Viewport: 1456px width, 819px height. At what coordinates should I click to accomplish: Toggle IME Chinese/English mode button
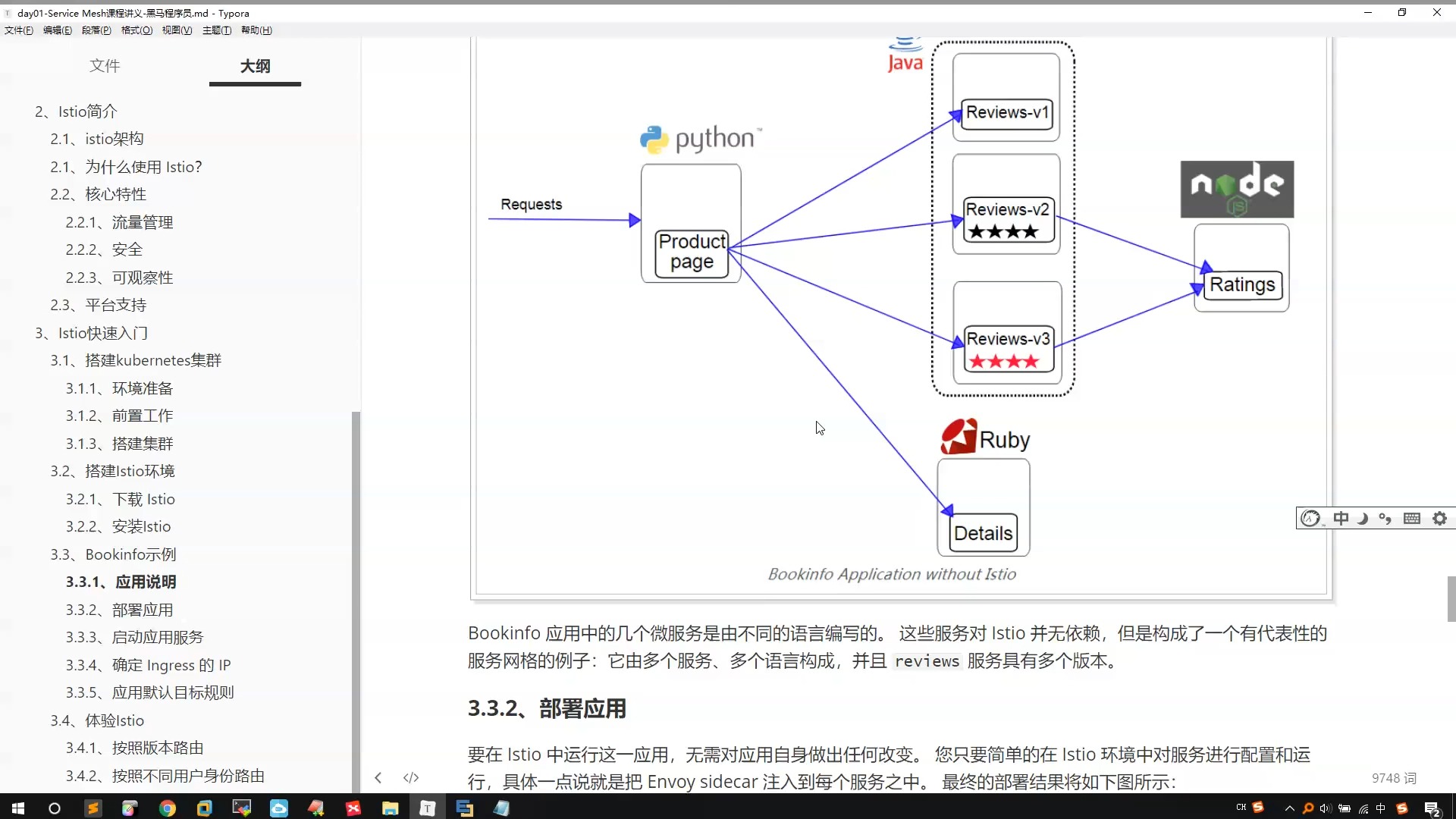click(x=1341, y=519)
